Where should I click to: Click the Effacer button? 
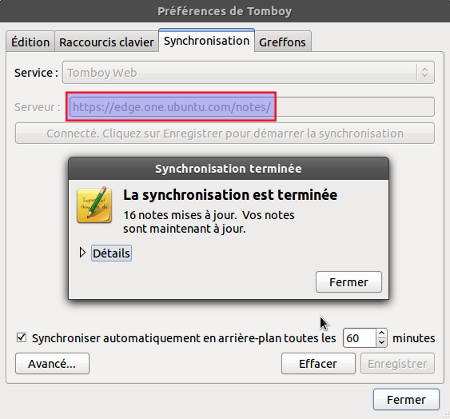(318, 364)
